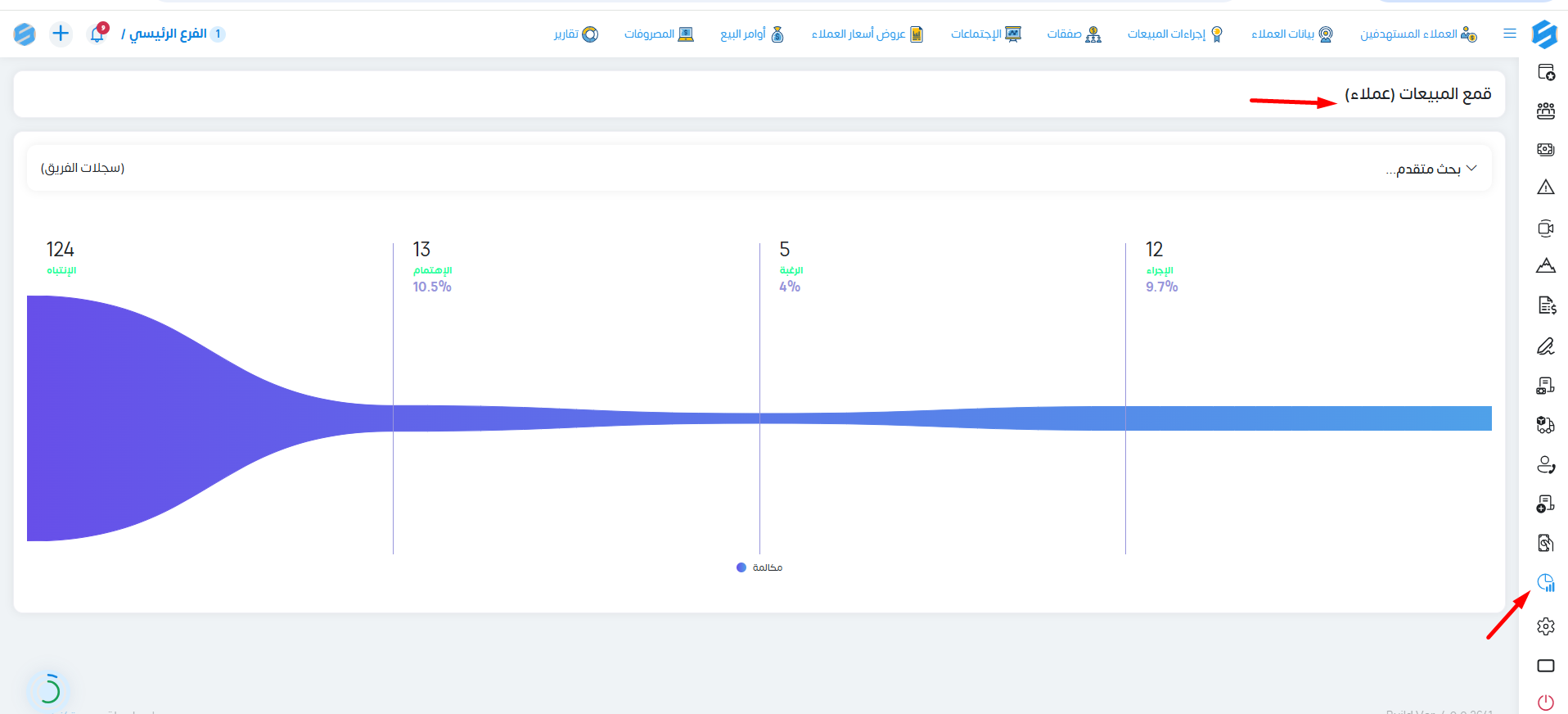
Task: Open عروض أسعار العملاء menu item
Action: click(x=867, y=34)
